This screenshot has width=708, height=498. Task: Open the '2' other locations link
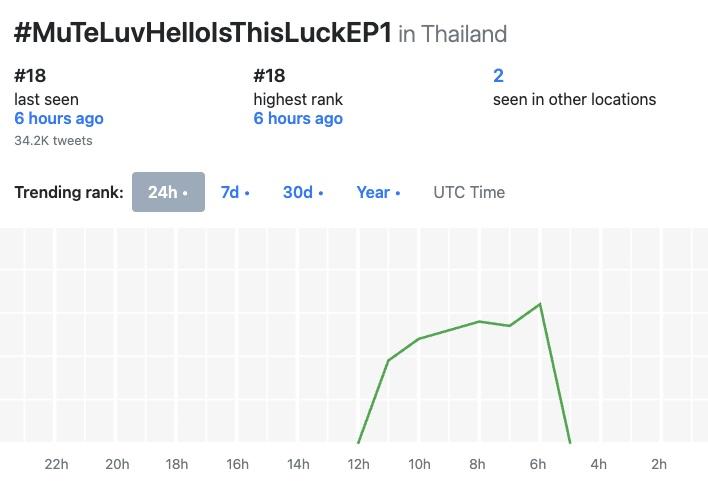pos(498,75)
